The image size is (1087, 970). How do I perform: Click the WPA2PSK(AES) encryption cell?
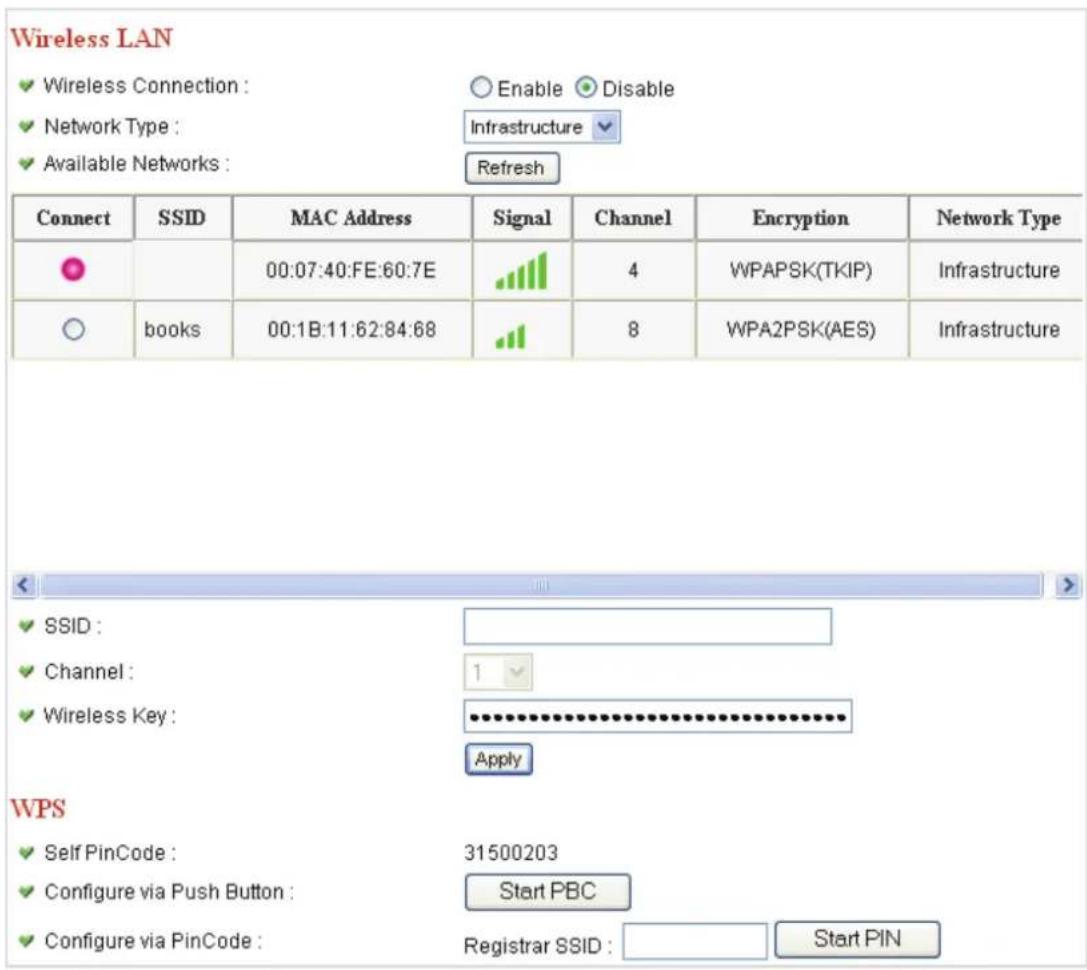801,329
